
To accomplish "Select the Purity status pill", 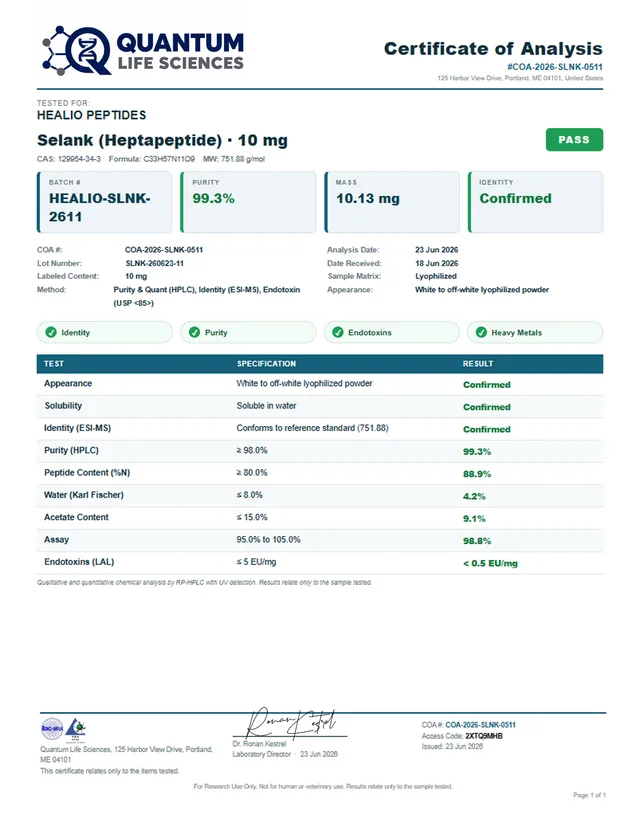I will point(248,332).
